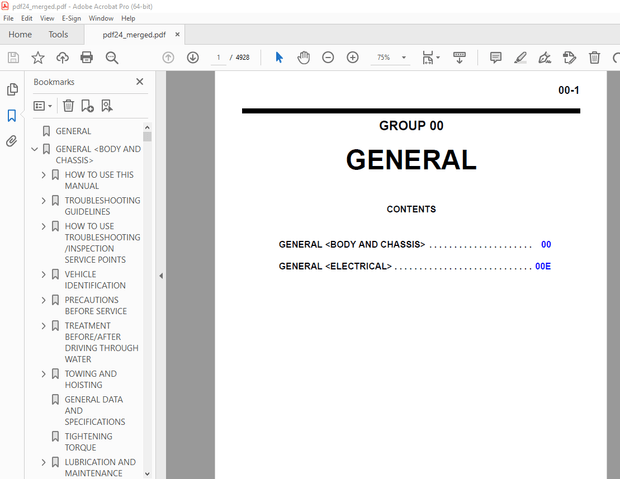Expand PRECAUTIONS BEFORE SERVICE bookmark
This screenshot has height=479, width=620.
point(43,300)
